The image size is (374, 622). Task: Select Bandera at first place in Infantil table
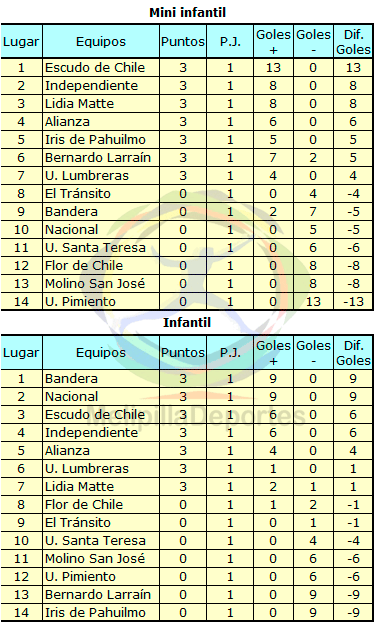click(x=71, y=378)
